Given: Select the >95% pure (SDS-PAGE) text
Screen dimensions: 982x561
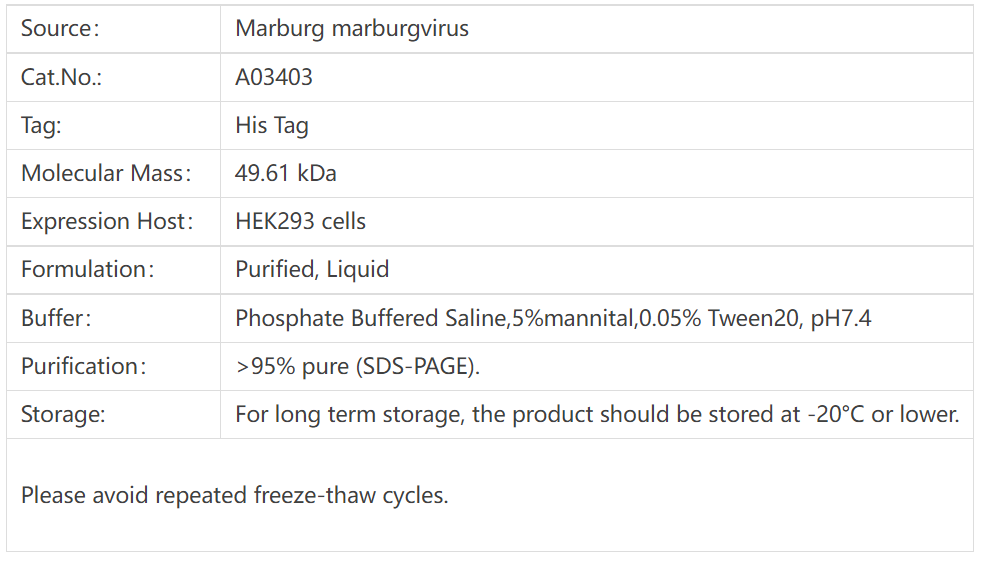Looking at the screenshot, I should tap(358, 366).
